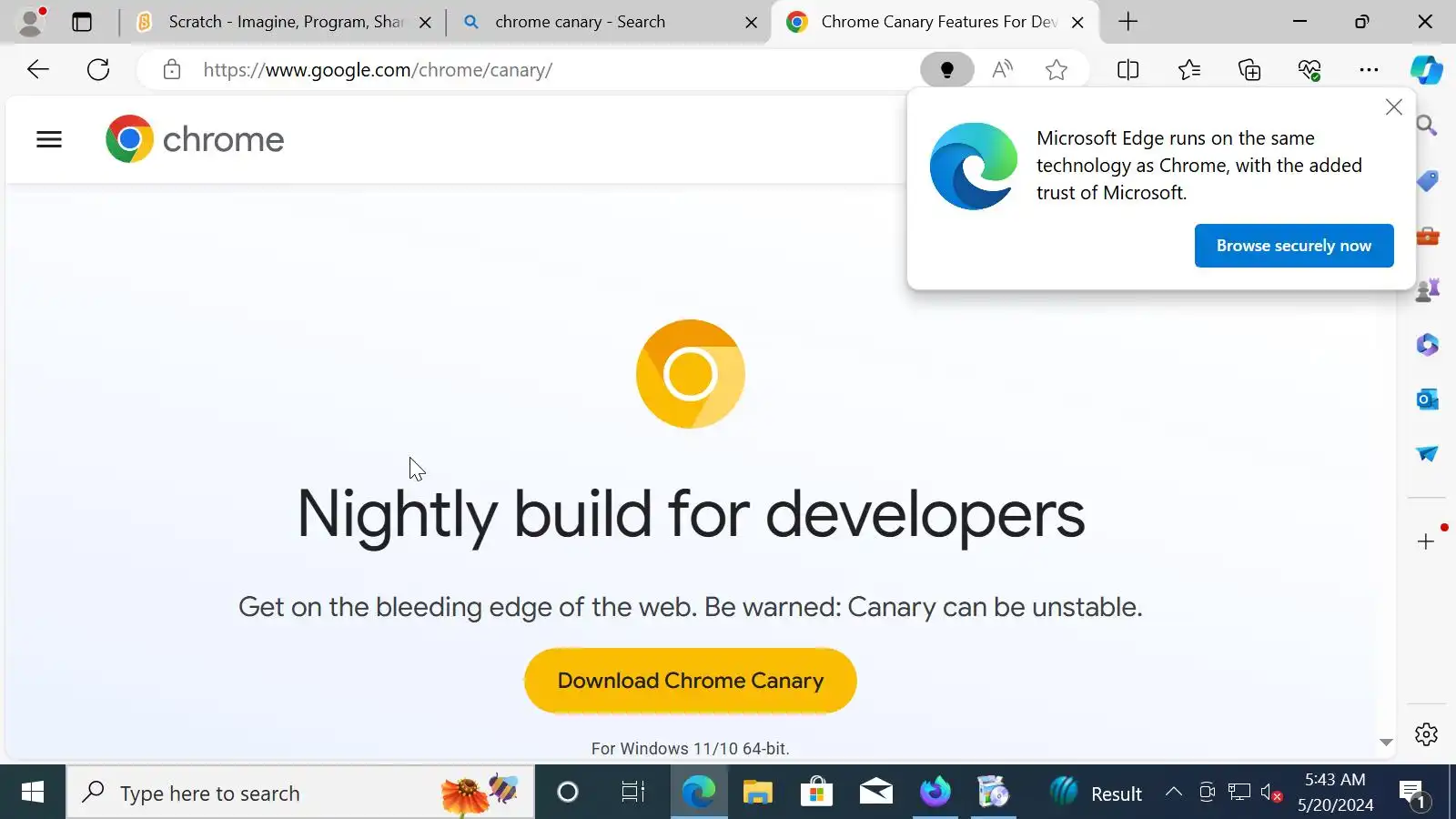The width and height of the screenshot is (1456, 819).
Task: Close the Scratch tab
Action: [425, 23]
